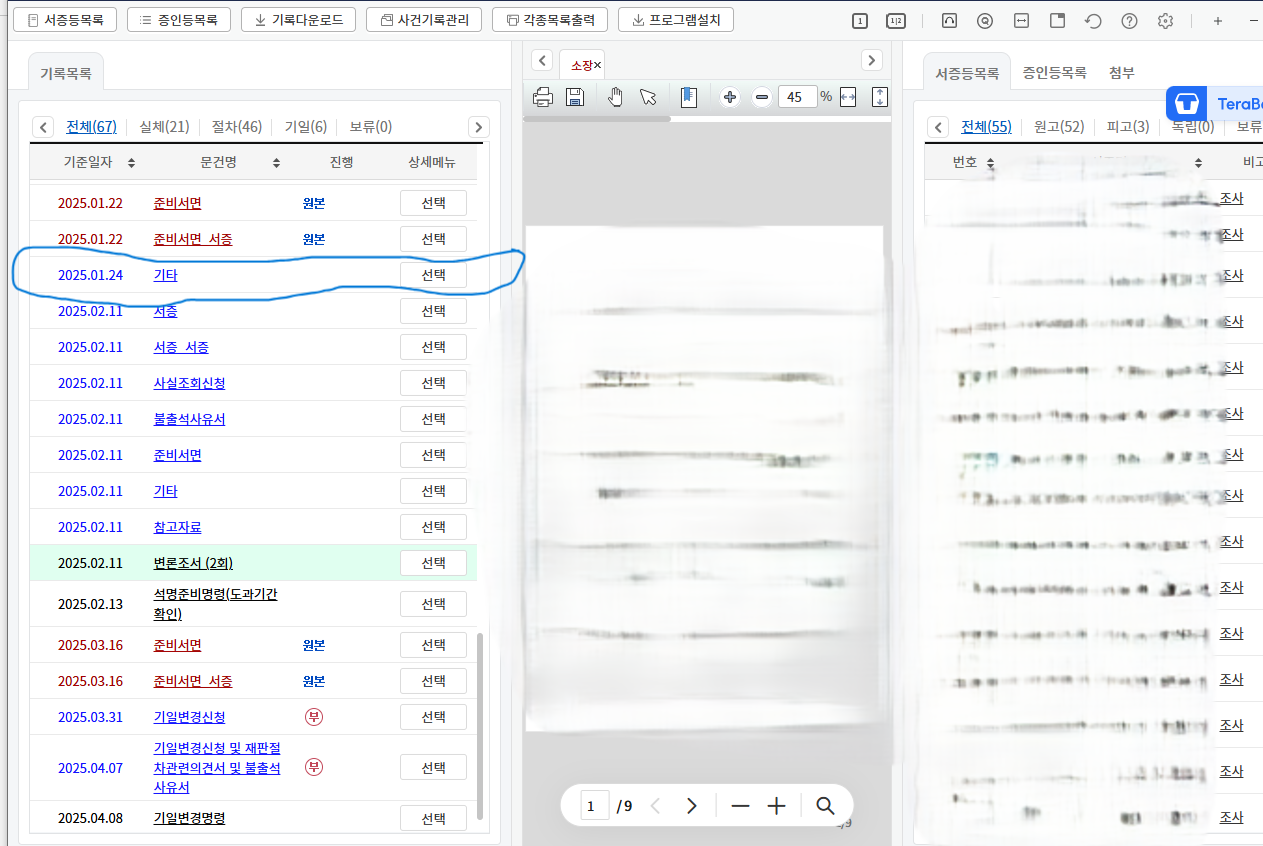Expand more category tabs with the right chevron
The height and width of the screenshot is (846, 1263).
pyautogui.click(x=478, y=126)
